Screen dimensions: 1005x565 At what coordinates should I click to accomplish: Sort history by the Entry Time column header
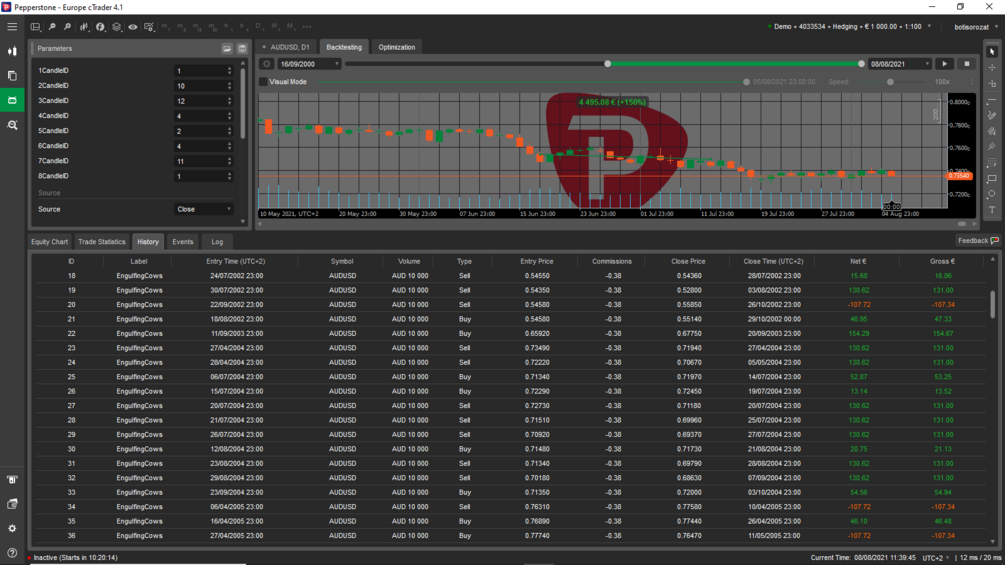(236, 261)
